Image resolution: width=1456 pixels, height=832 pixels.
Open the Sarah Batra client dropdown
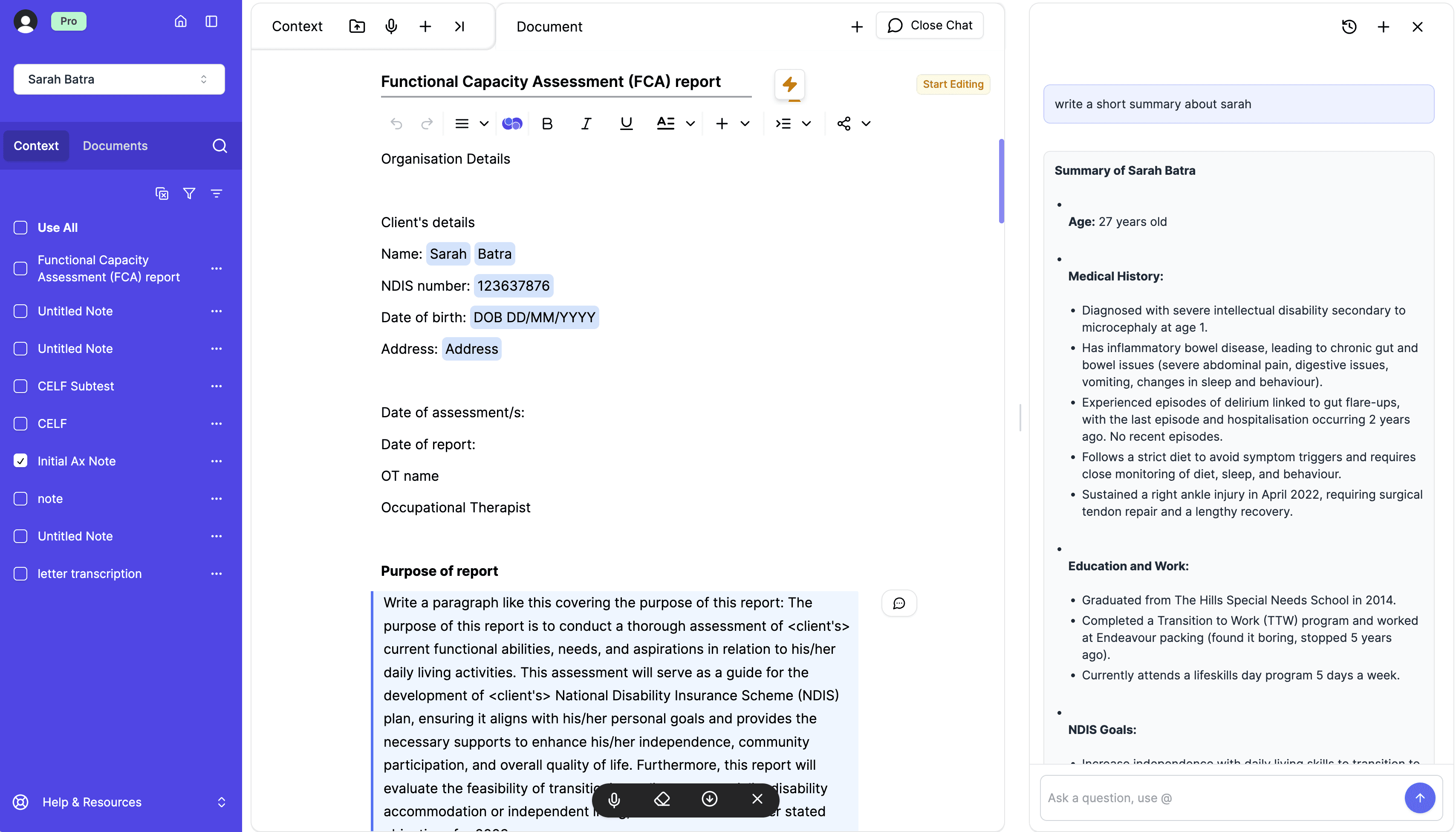(x=119, y=79)
